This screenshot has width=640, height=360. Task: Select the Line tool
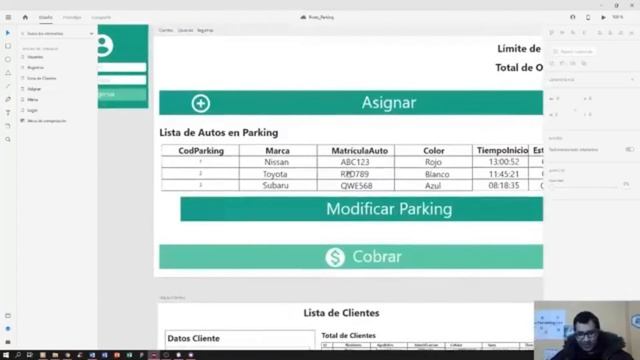(x=8, y=86)
